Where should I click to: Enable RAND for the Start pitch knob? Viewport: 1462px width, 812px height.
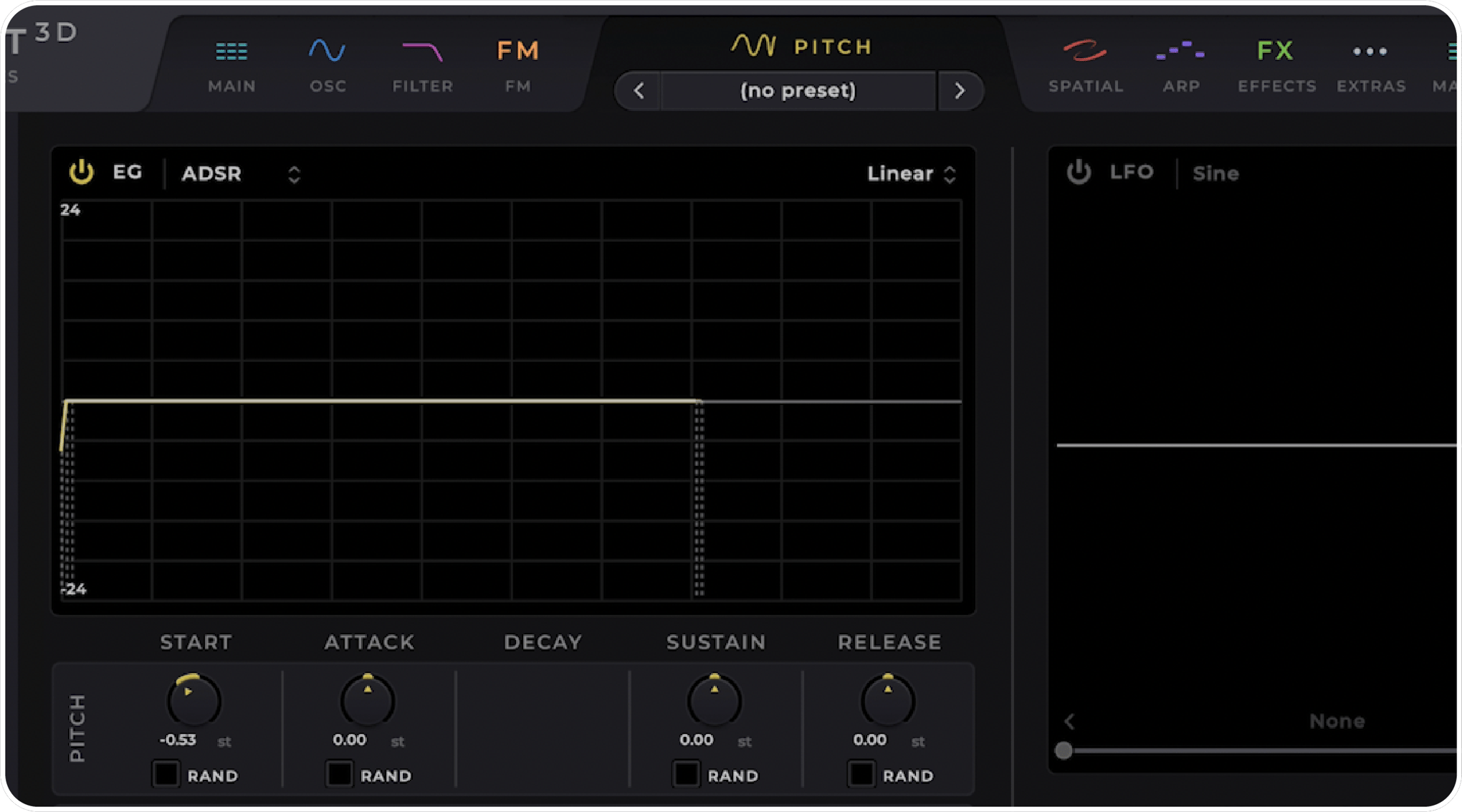(166, 775)
